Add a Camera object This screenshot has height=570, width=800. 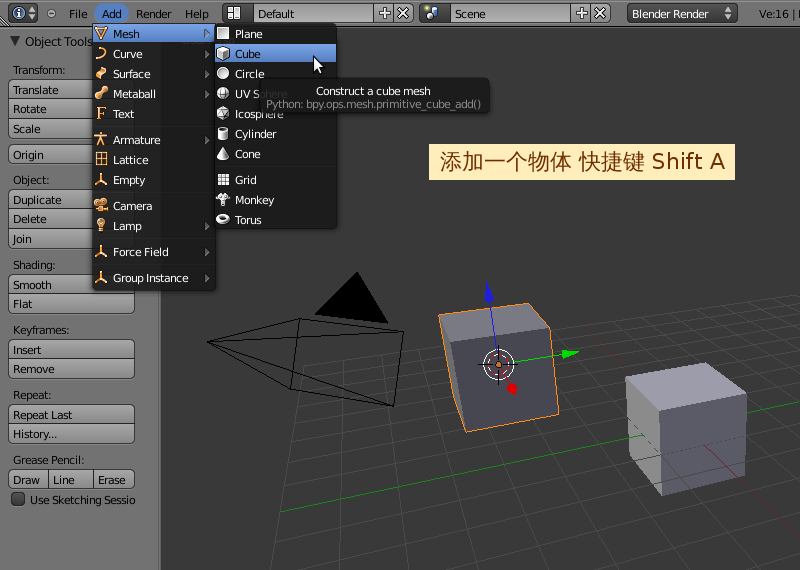point(154,206)
